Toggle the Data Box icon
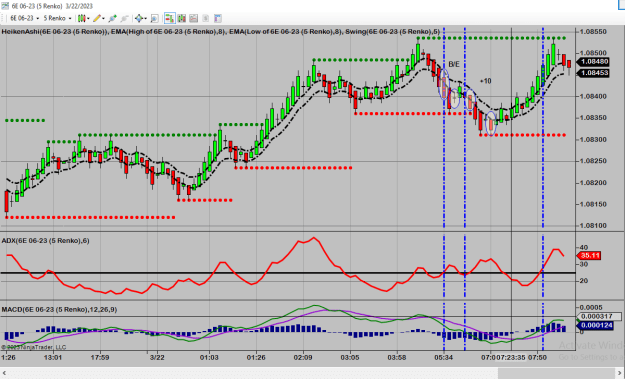Image resolution: width=625 pixels, height=379 pixels. click(x=155, y=18)
